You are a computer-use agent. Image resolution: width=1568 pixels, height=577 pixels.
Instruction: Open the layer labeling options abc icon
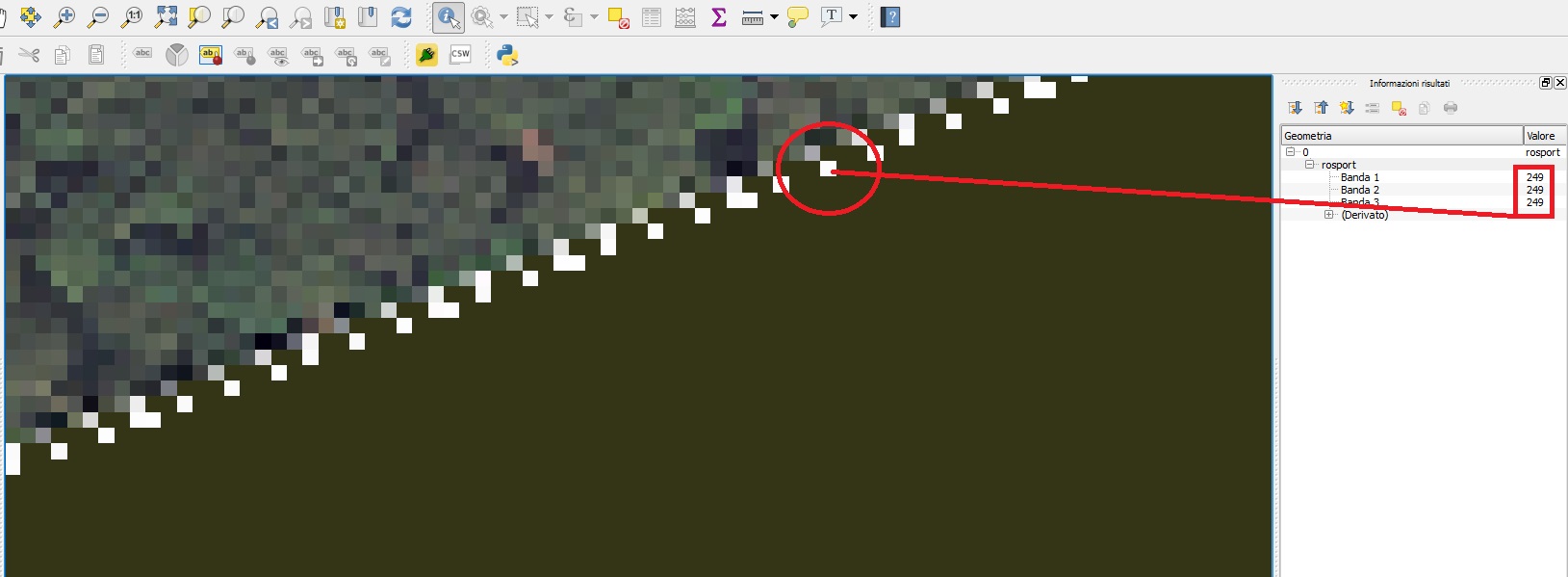tap(142, 55)
